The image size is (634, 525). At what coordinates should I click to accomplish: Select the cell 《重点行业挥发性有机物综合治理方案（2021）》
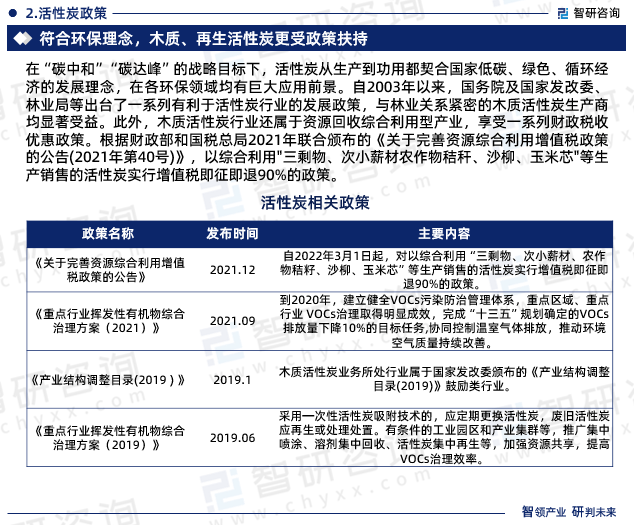pos(108,321)
